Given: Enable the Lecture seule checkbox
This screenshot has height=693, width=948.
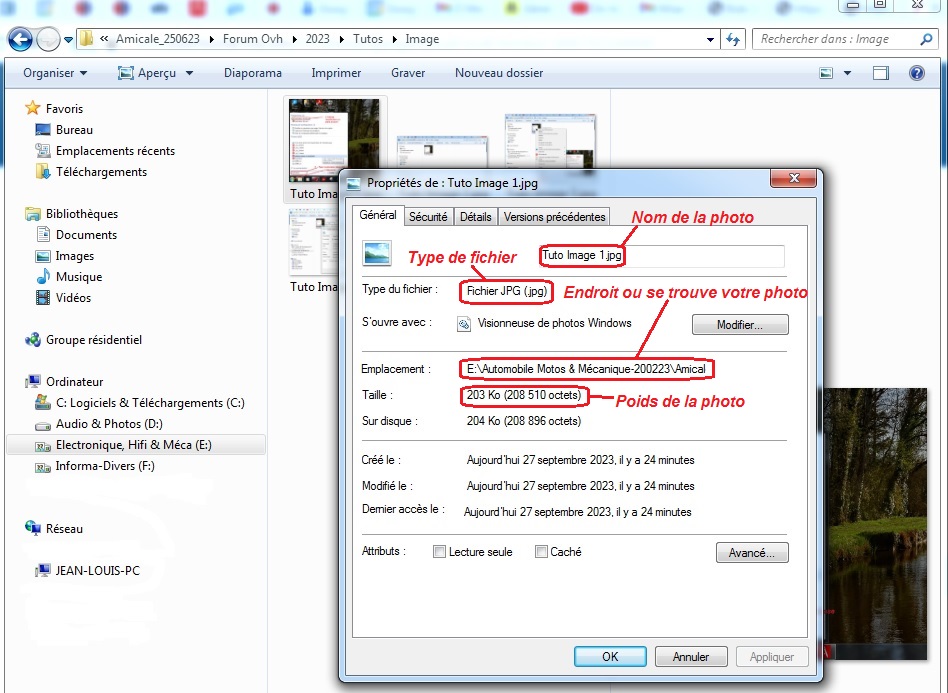Looking at the screenshot, I should tap(440, 552).
